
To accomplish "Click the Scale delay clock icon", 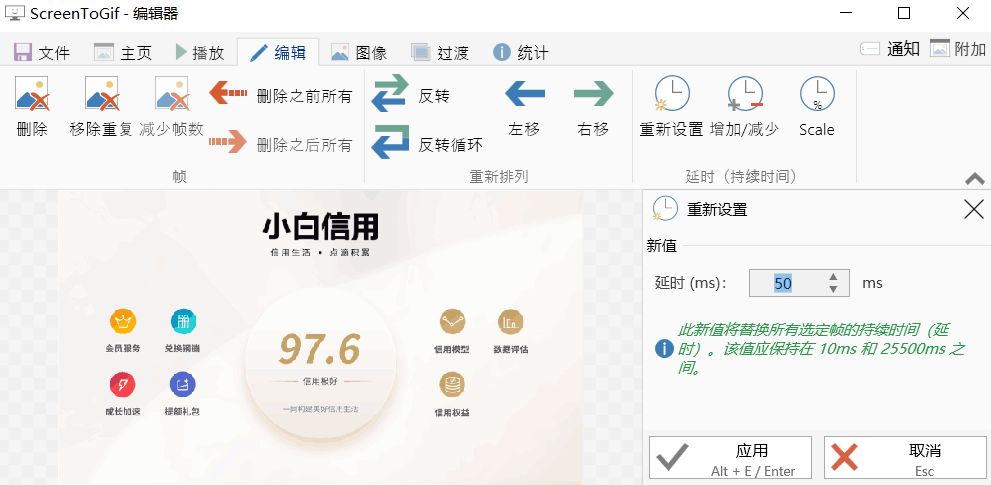I will (x=817, y=94).
